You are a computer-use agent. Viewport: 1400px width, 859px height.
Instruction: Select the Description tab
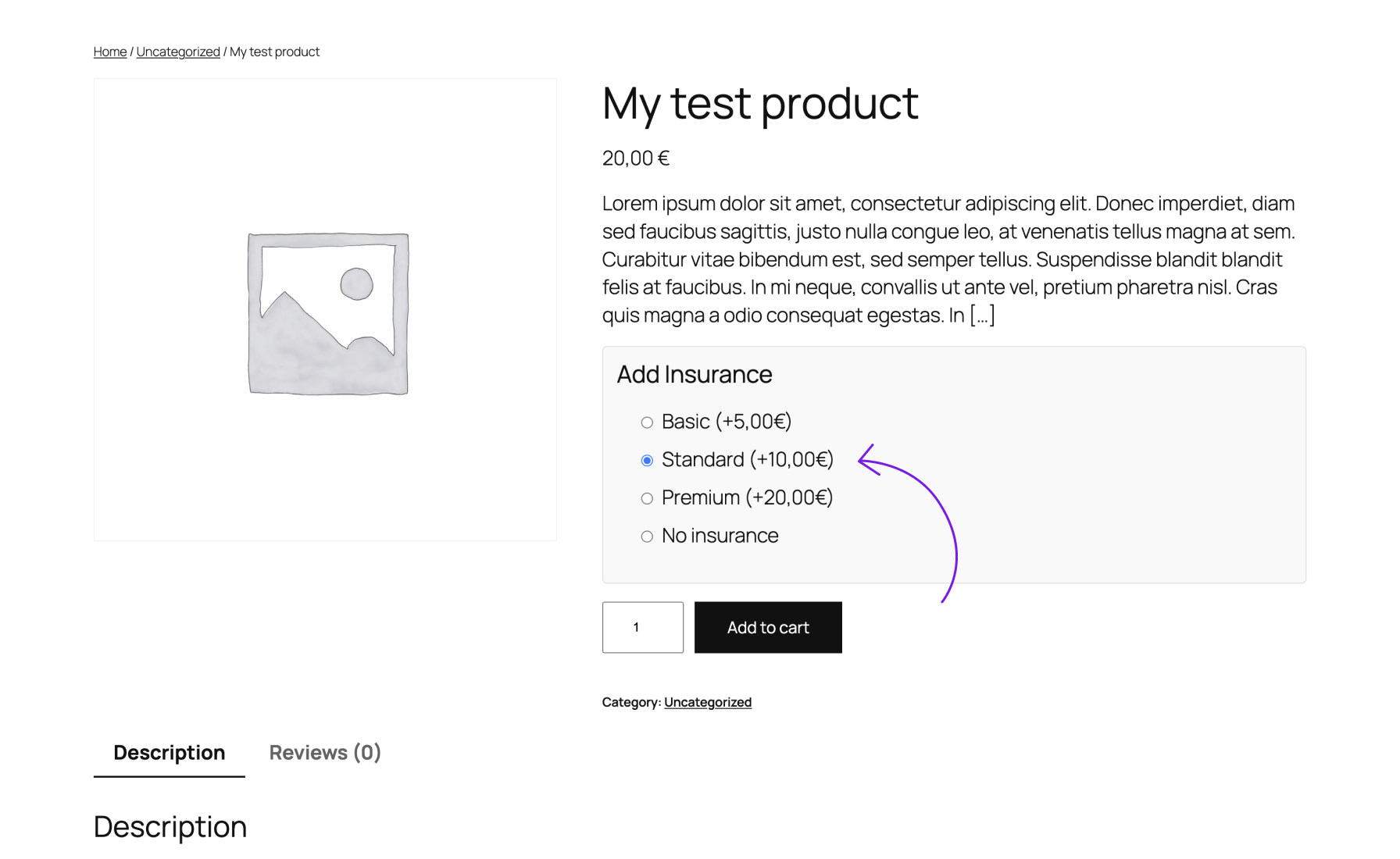tap(169, 752)
